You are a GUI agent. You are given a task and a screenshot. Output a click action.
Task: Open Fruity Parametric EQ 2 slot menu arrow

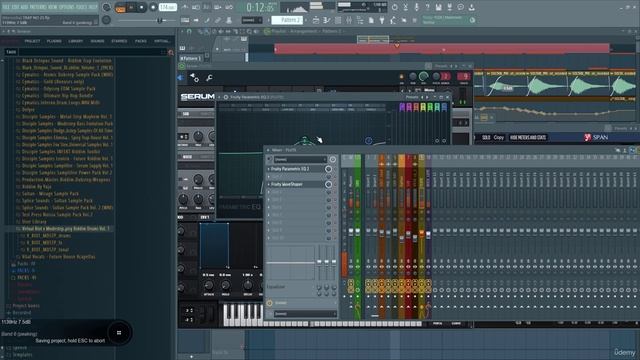click(x=269, y=169)
